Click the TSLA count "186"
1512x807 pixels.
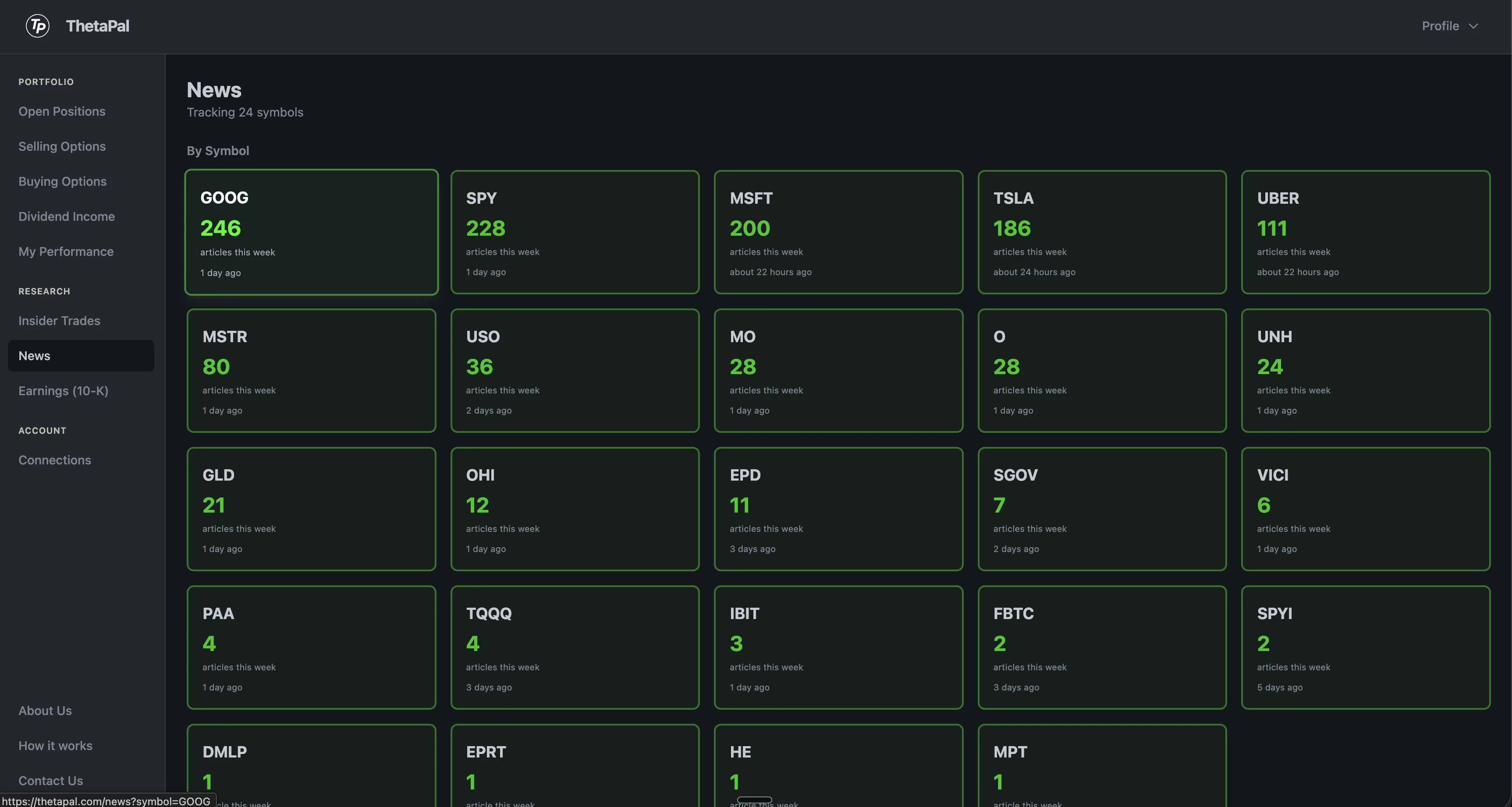1012,228
